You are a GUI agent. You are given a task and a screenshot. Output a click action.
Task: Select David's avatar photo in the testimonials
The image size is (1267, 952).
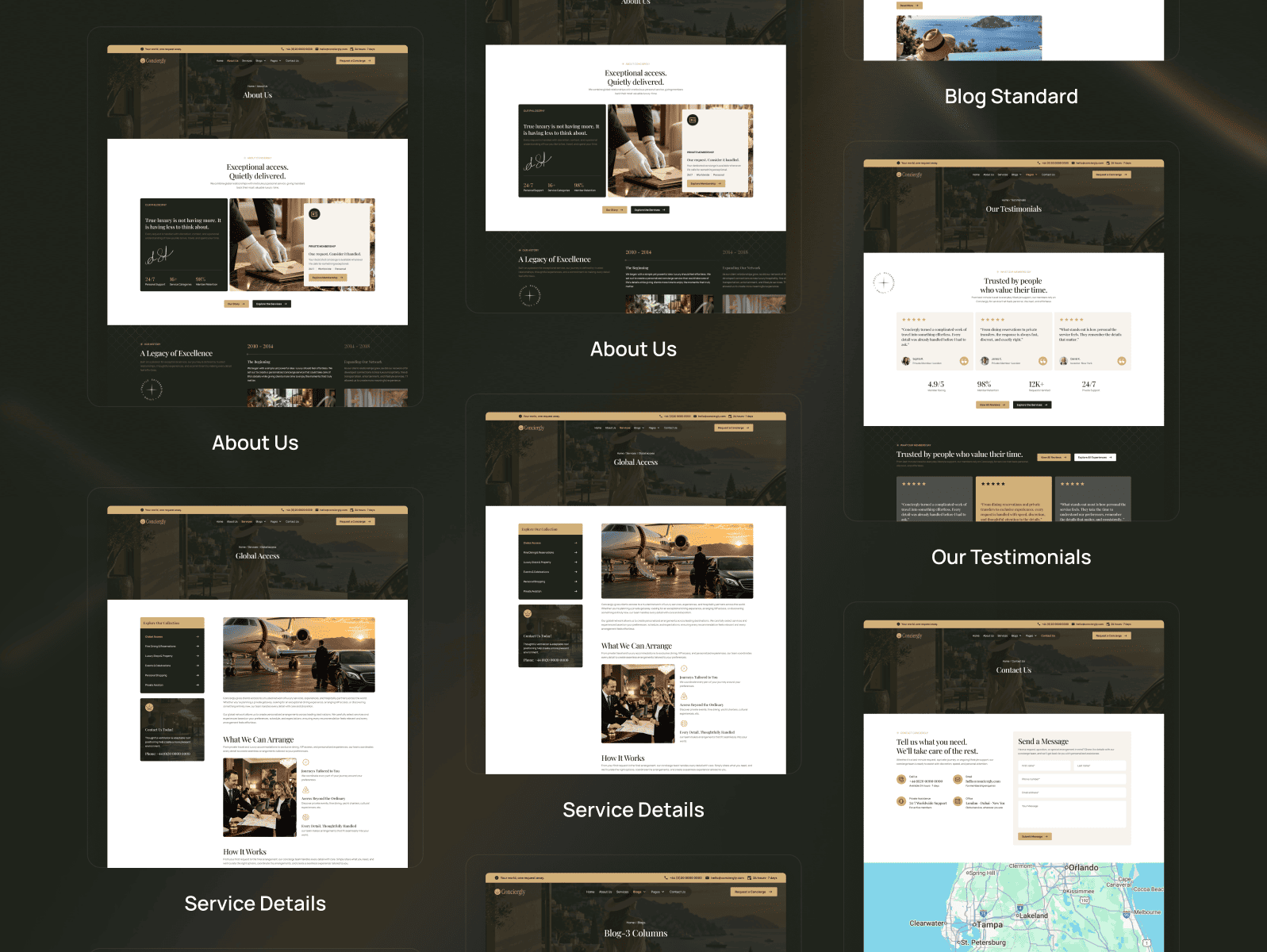pos(1063,361)
